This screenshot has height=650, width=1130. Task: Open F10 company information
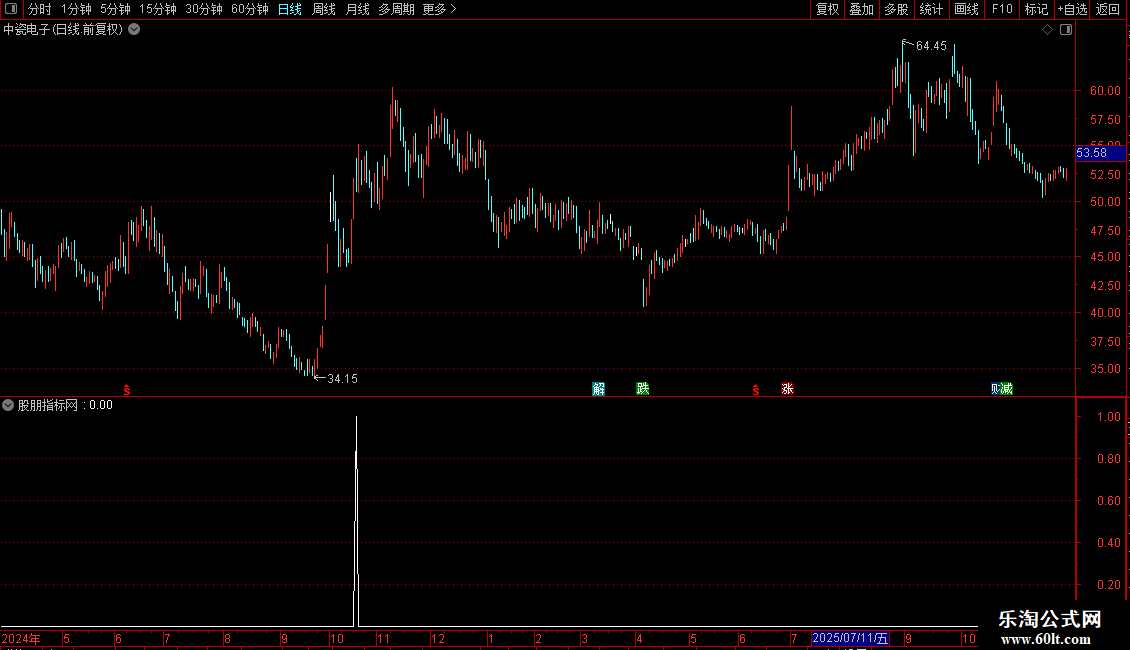tap(1002, 9)
